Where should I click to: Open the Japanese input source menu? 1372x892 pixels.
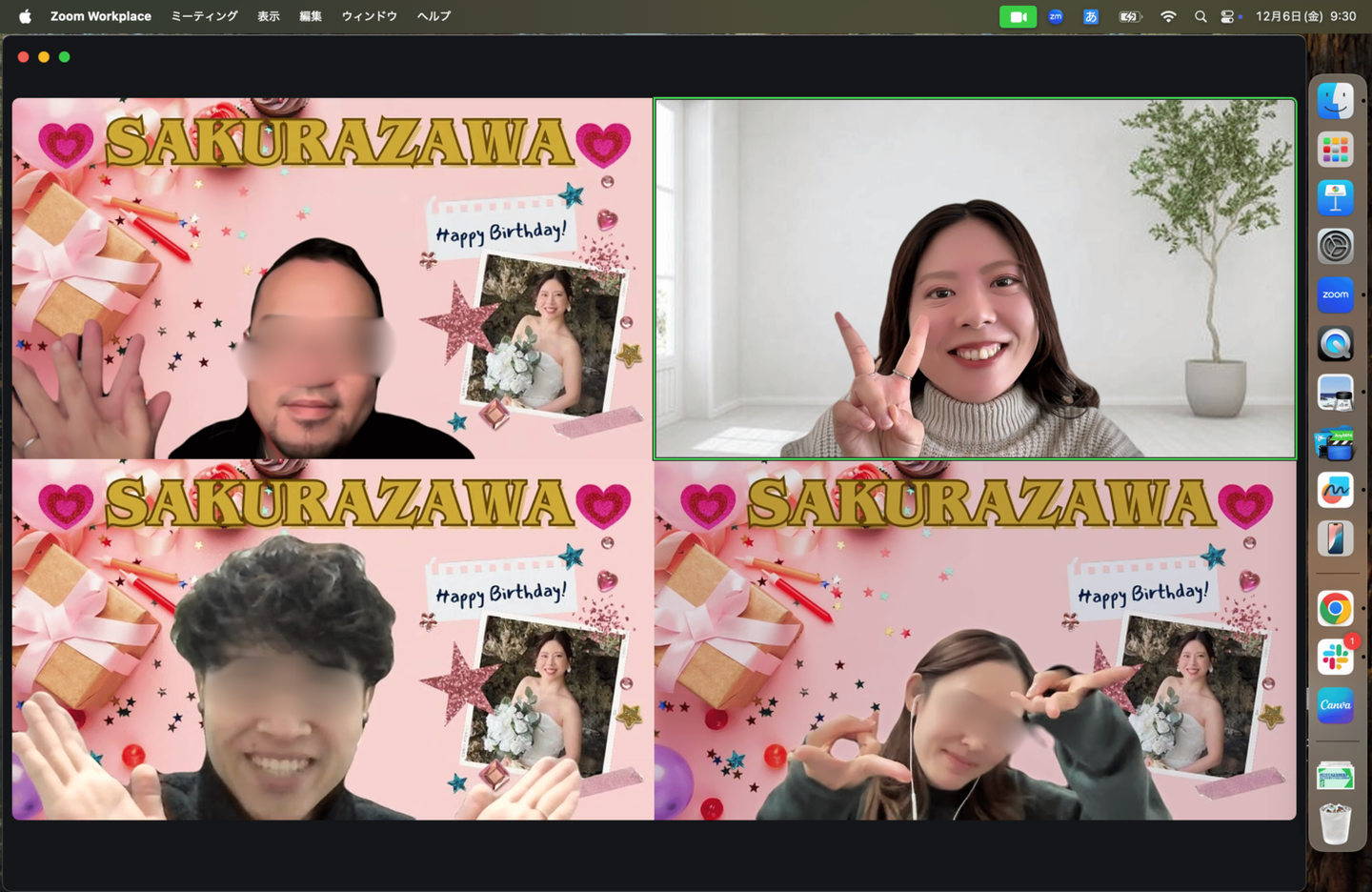(x=1091, y=16)
